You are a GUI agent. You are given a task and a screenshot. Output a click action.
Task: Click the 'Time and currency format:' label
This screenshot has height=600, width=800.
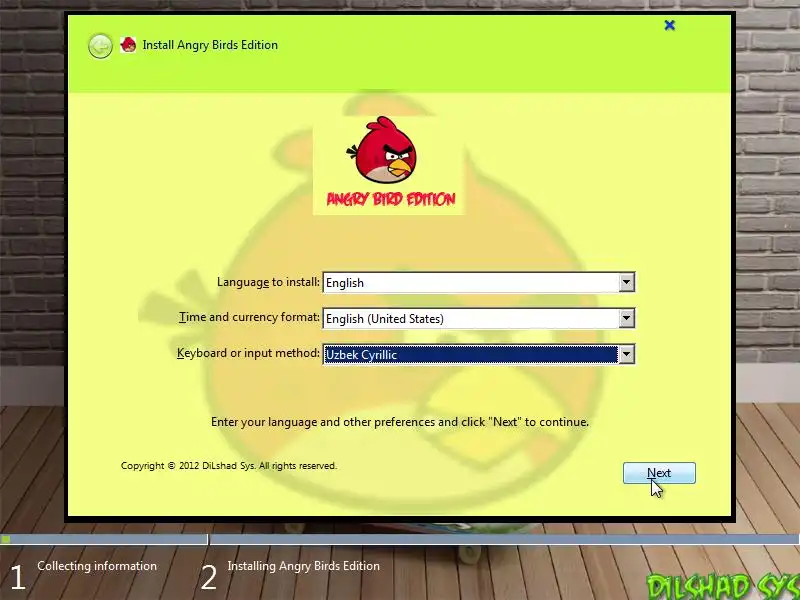pyautogui.click(x=249, y=317)
